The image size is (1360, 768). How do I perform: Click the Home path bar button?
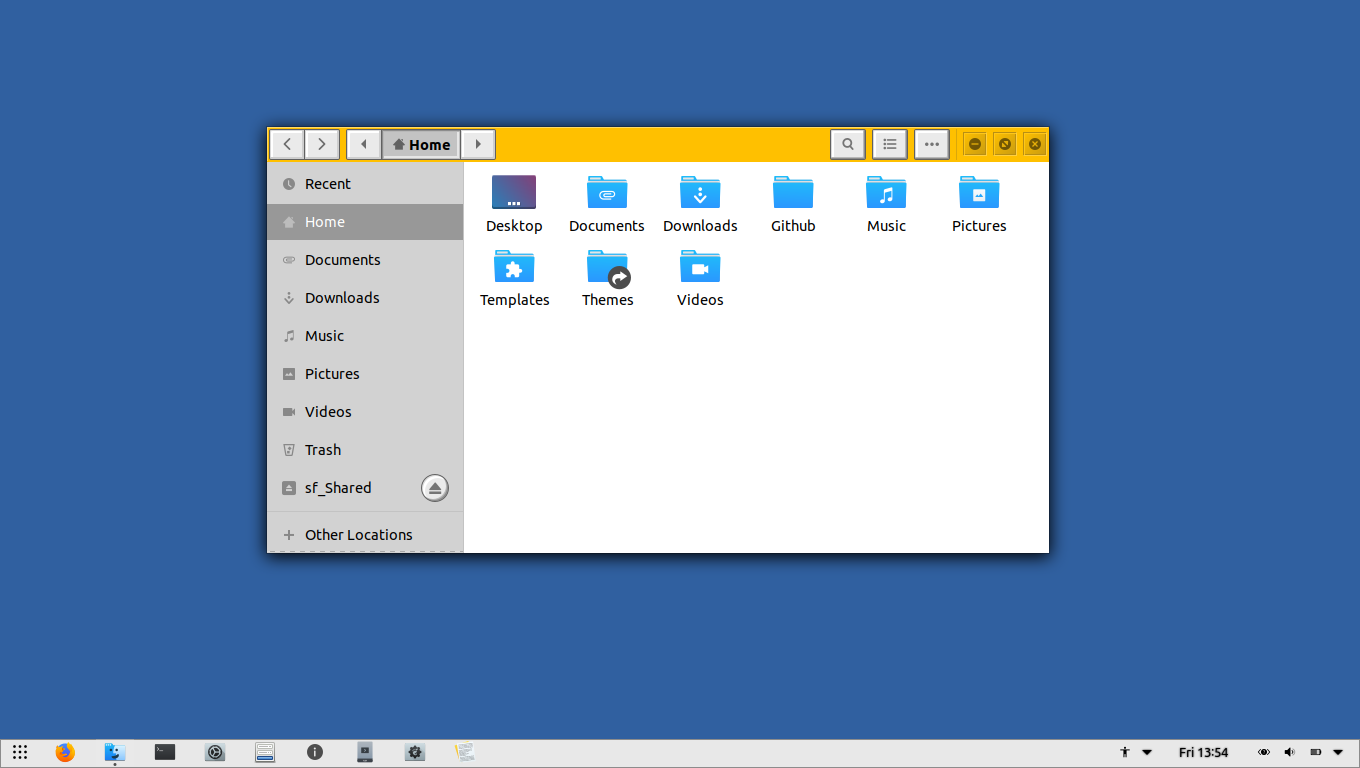(x=421, y=144)
